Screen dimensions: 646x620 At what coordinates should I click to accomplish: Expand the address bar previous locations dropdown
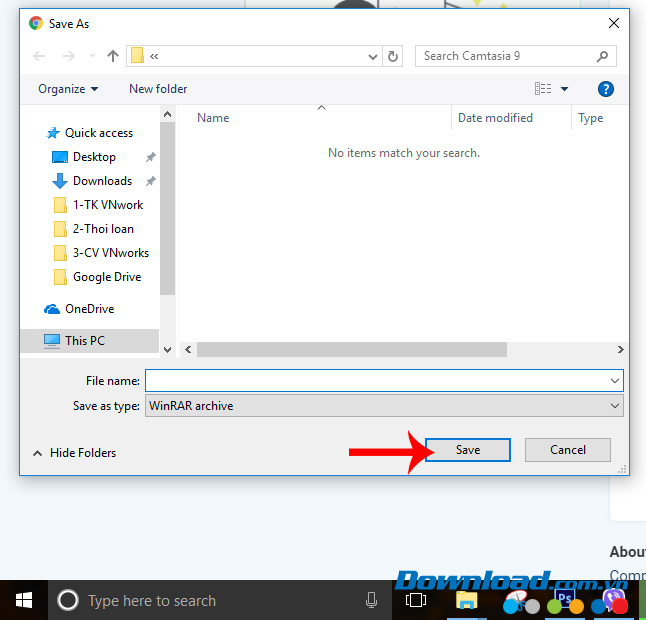click(x=372, y=56)
